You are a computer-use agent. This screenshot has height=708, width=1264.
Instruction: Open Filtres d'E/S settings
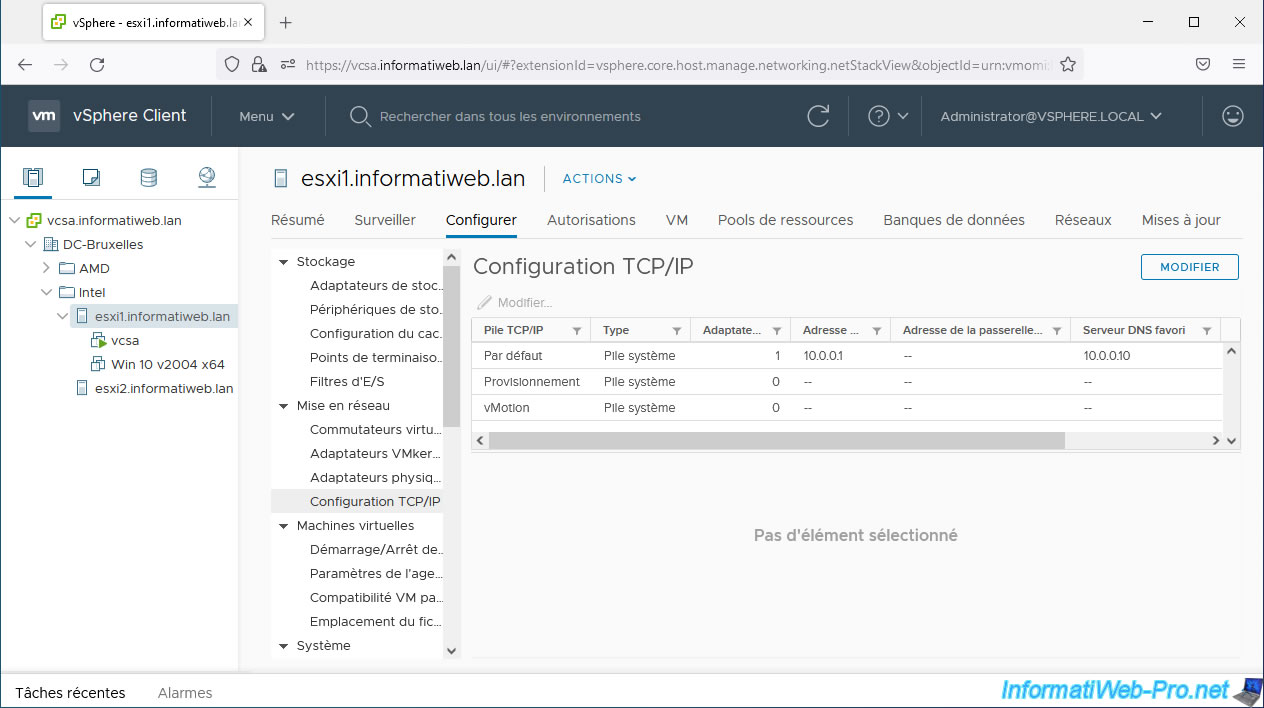[x=347, y=382]
